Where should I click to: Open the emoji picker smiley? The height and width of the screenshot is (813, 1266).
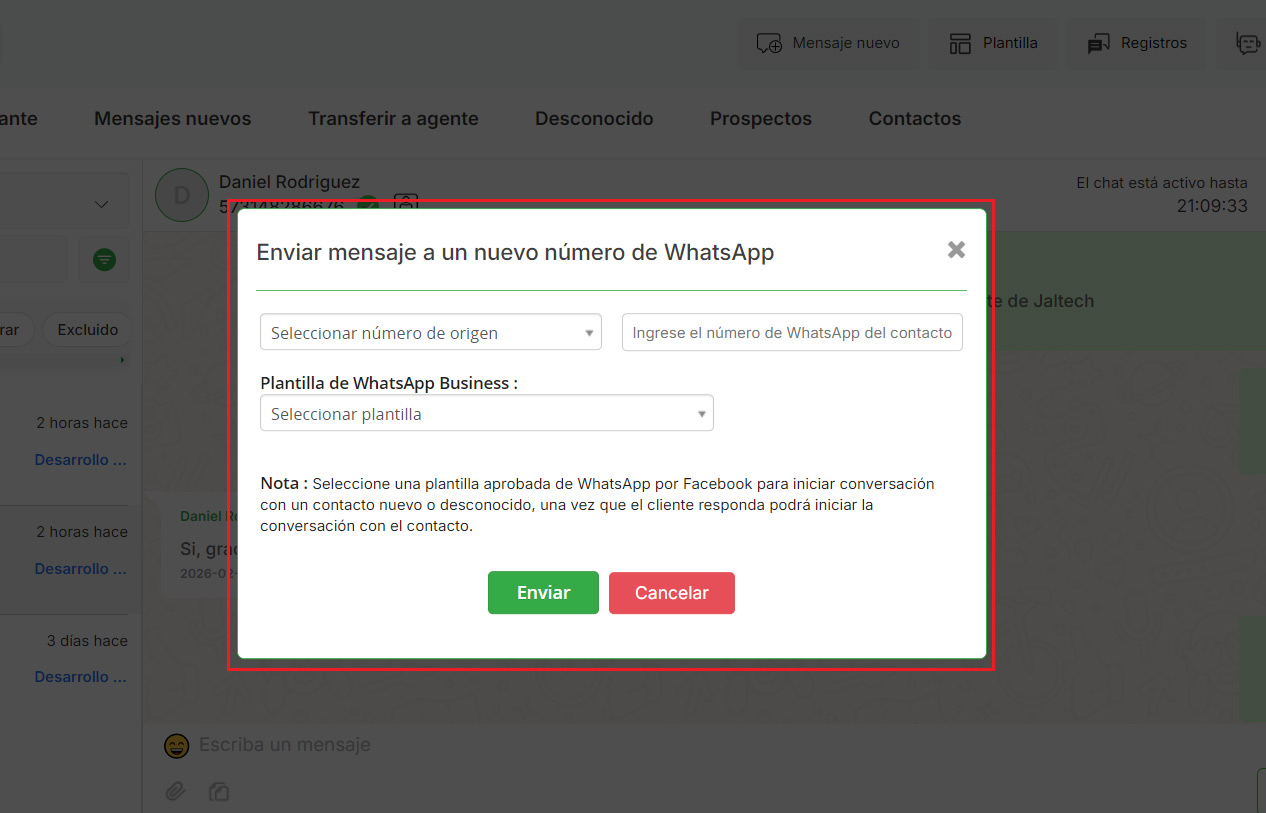(x=177, y=745)
